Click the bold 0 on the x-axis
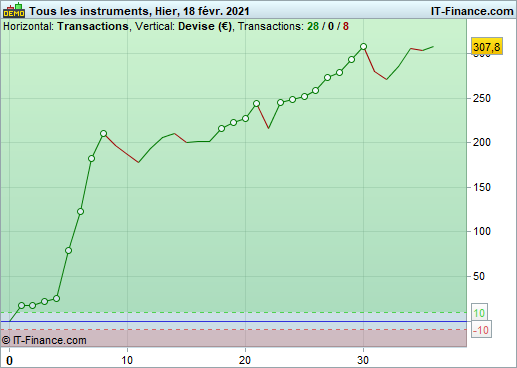Image resolution: width=517 pixels, height=368 pixels. coord(9,360)
